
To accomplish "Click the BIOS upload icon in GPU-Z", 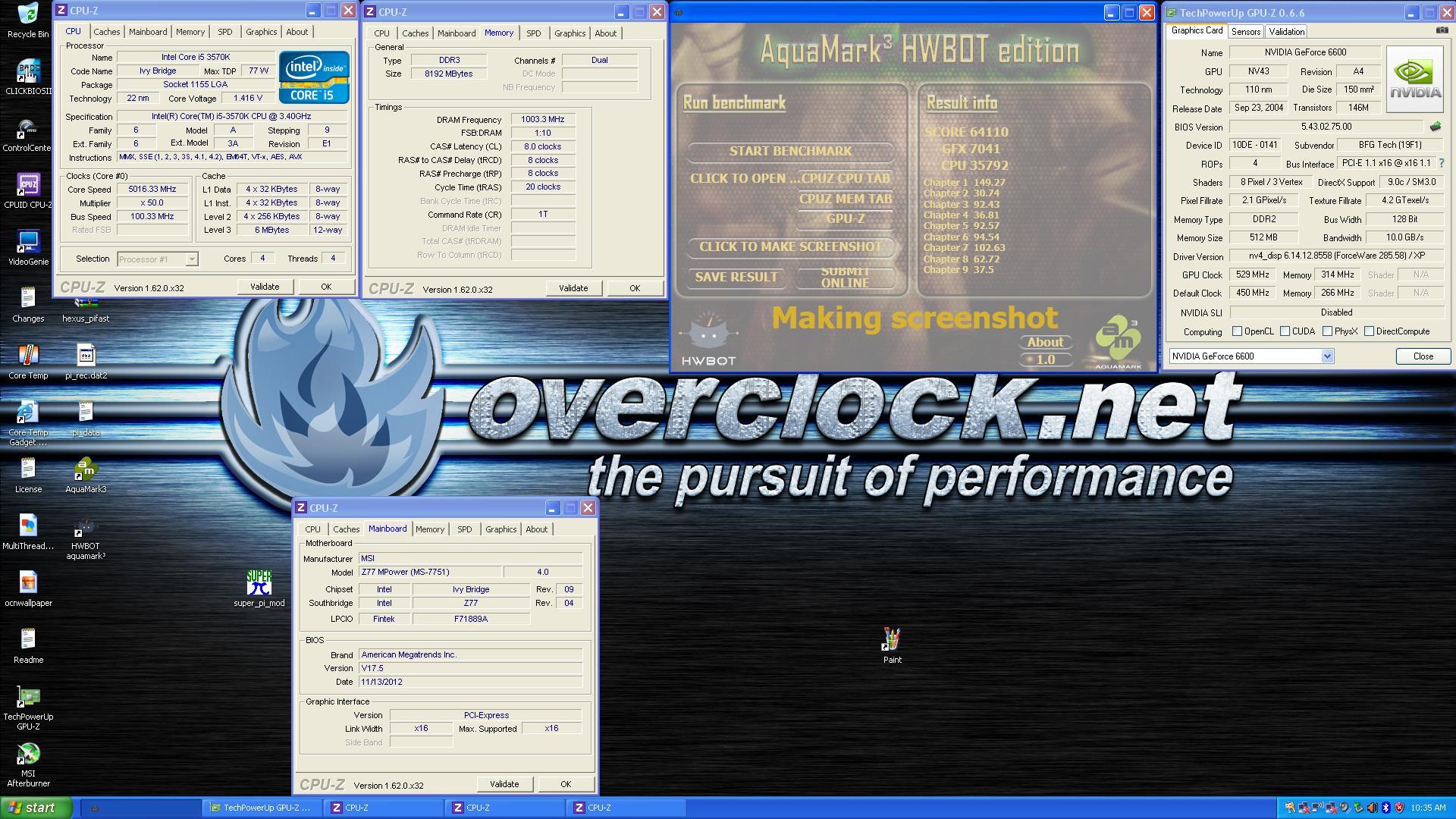I will (1435, 127).
